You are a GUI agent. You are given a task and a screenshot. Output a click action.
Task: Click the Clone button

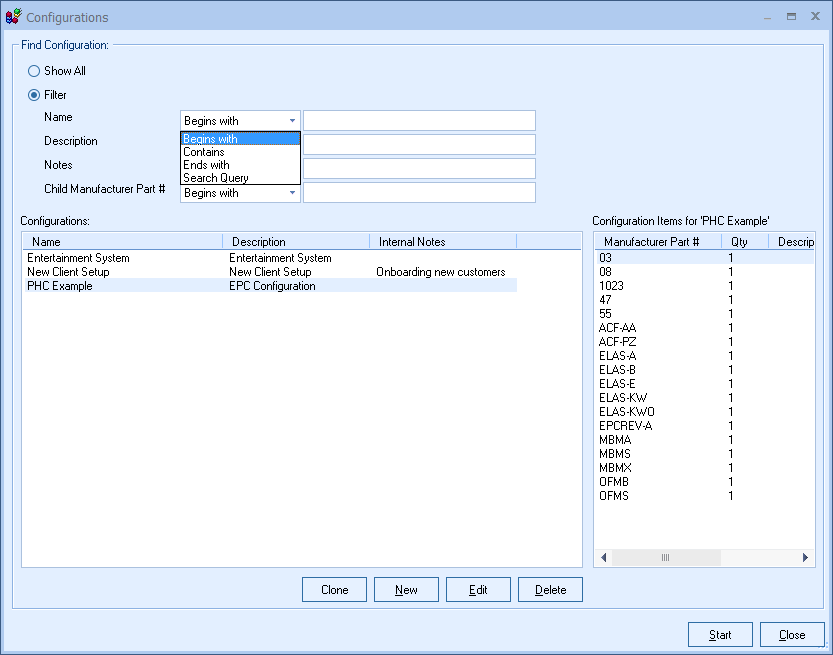coord(334,590)
